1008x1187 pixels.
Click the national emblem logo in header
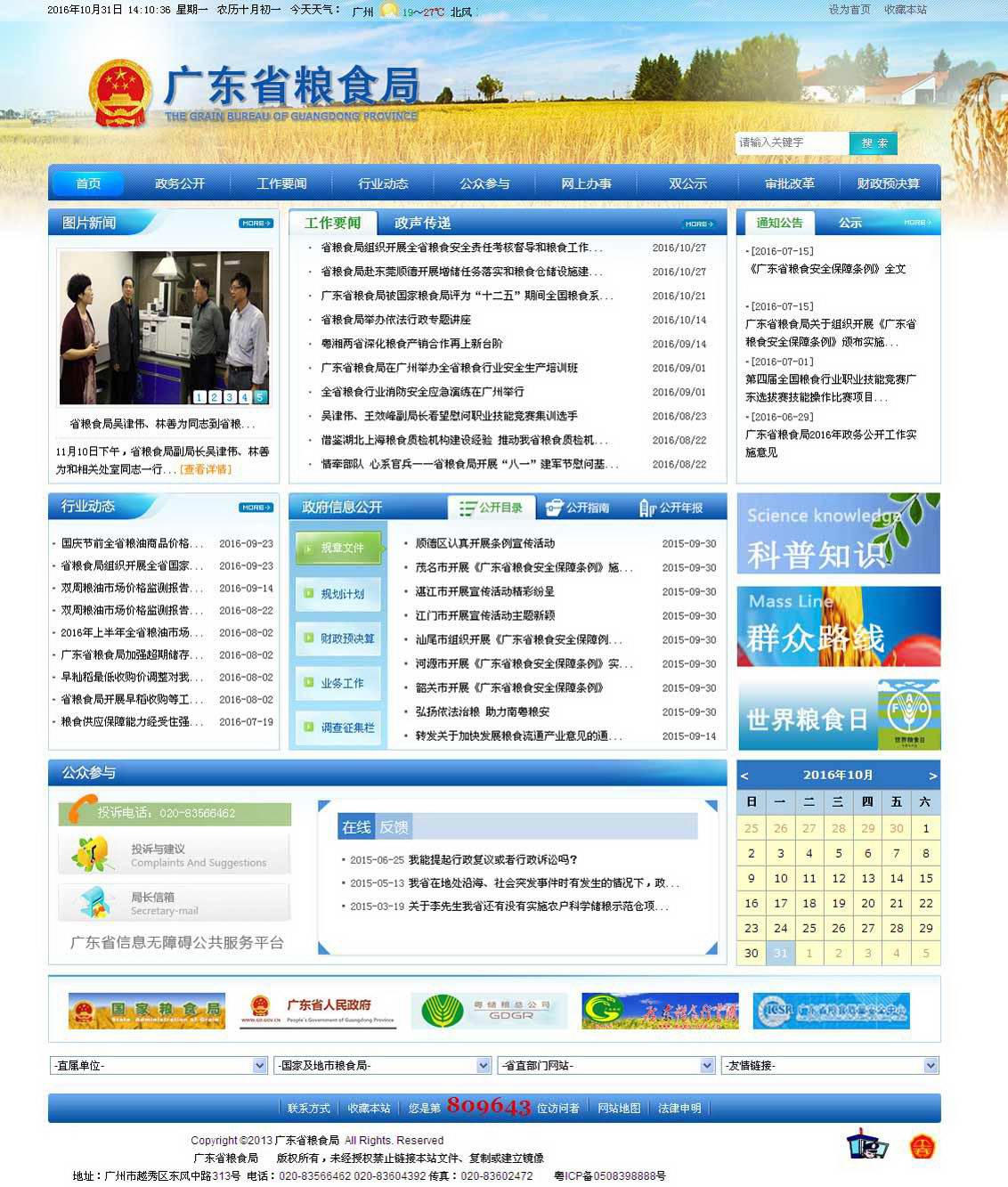120,95
